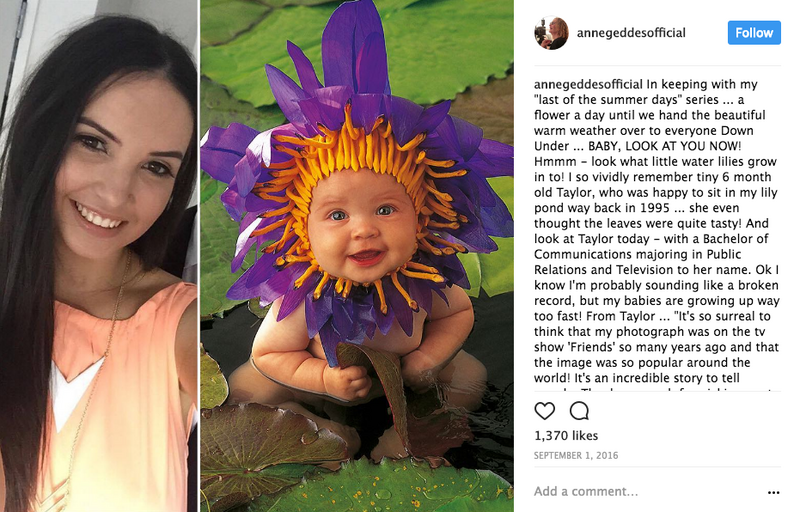Like the post with the heart icon
This screenshot has height=512, width=800.
pos(545,411)
